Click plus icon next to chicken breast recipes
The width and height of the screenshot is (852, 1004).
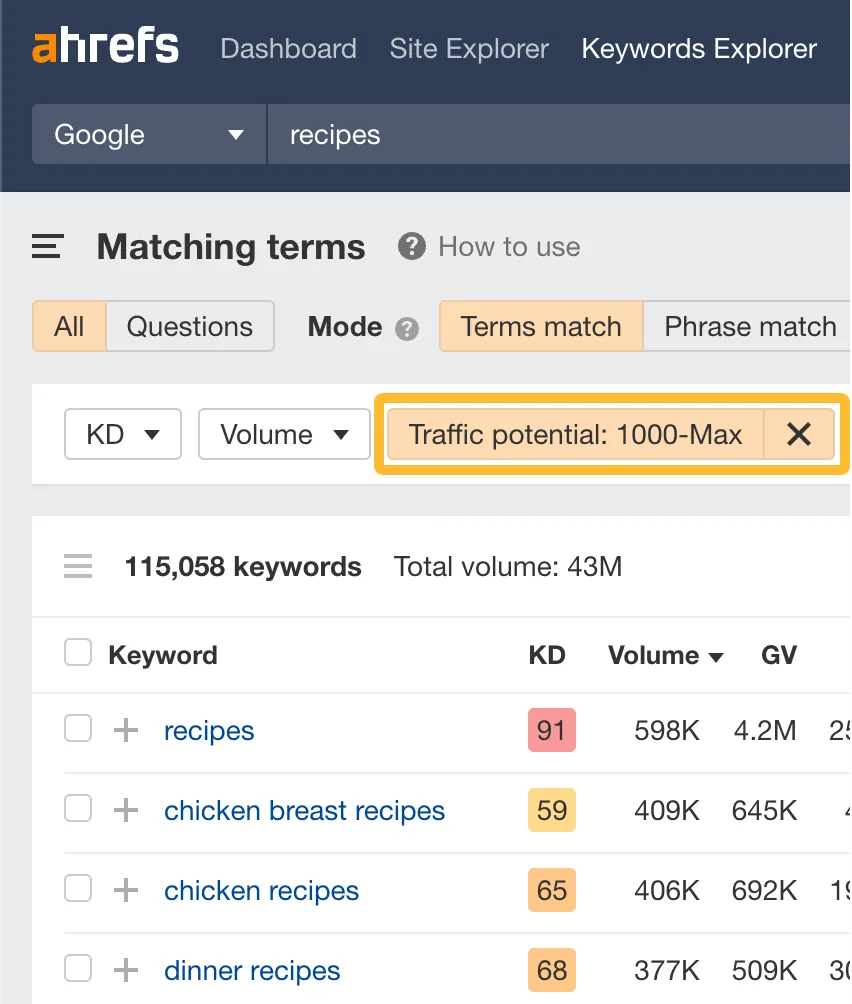[126, 810]
